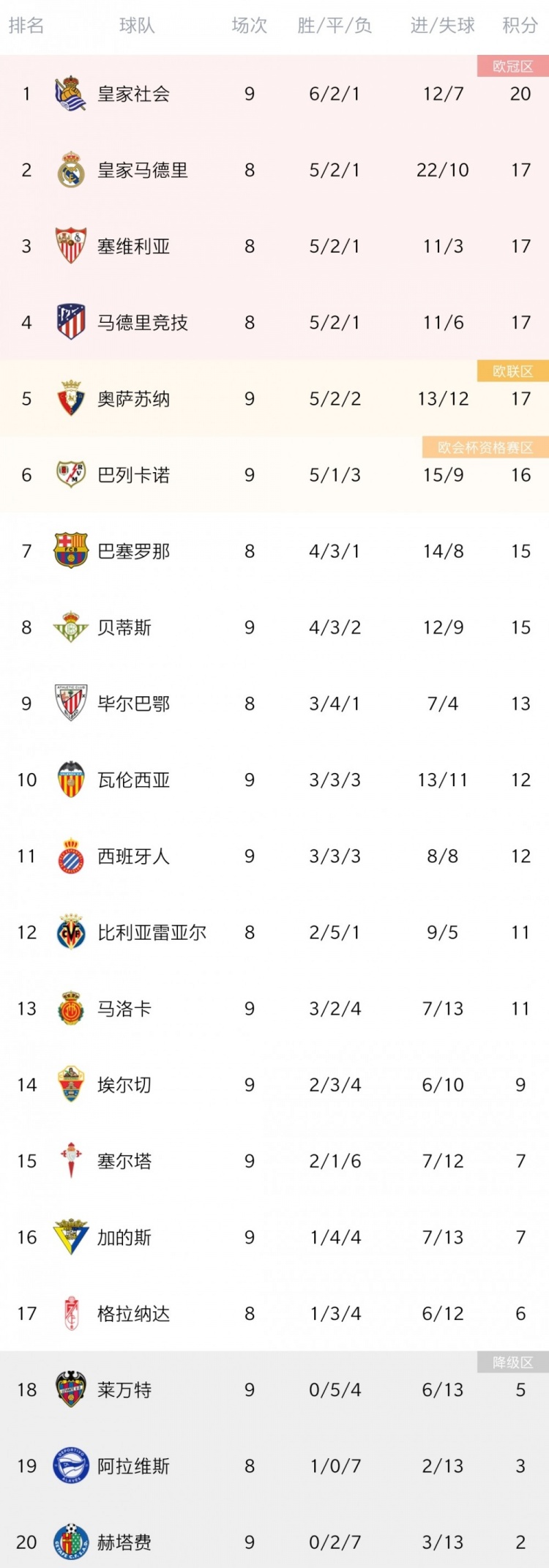Viewport: 549px width, 1568px height.
Task: Click the 欧联区 orange tag
Action: [x=513, y=371]
